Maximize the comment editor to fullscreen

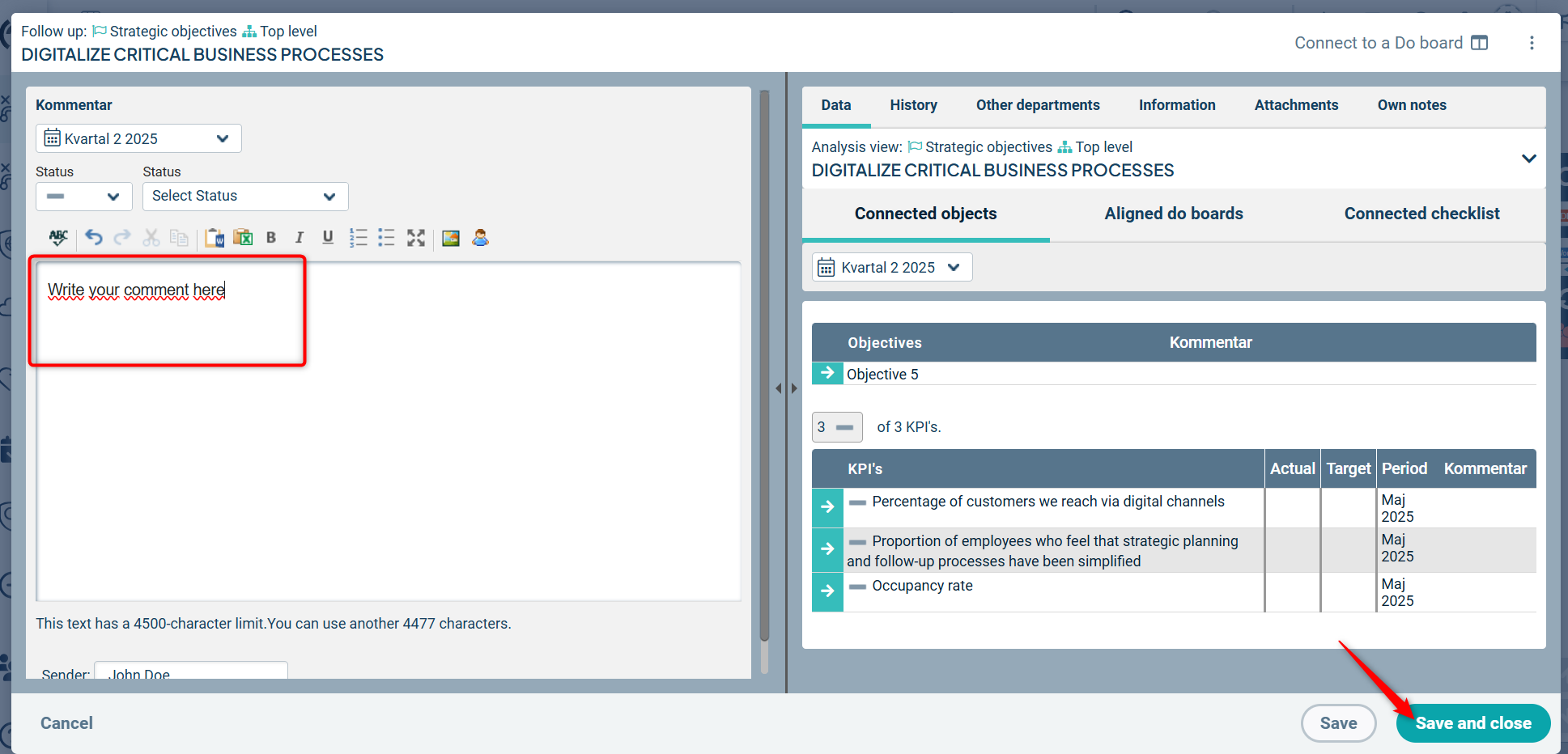click(416, 238)
